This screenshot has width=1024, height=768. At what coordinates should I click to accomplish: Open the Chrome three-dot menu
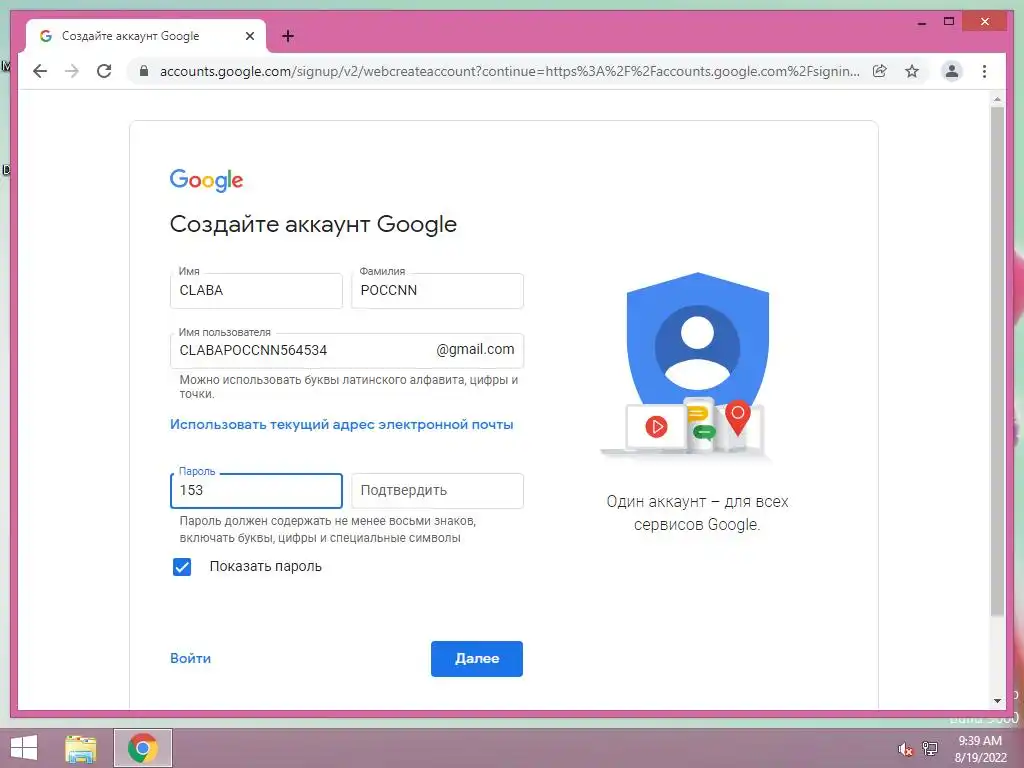(984, 71)
